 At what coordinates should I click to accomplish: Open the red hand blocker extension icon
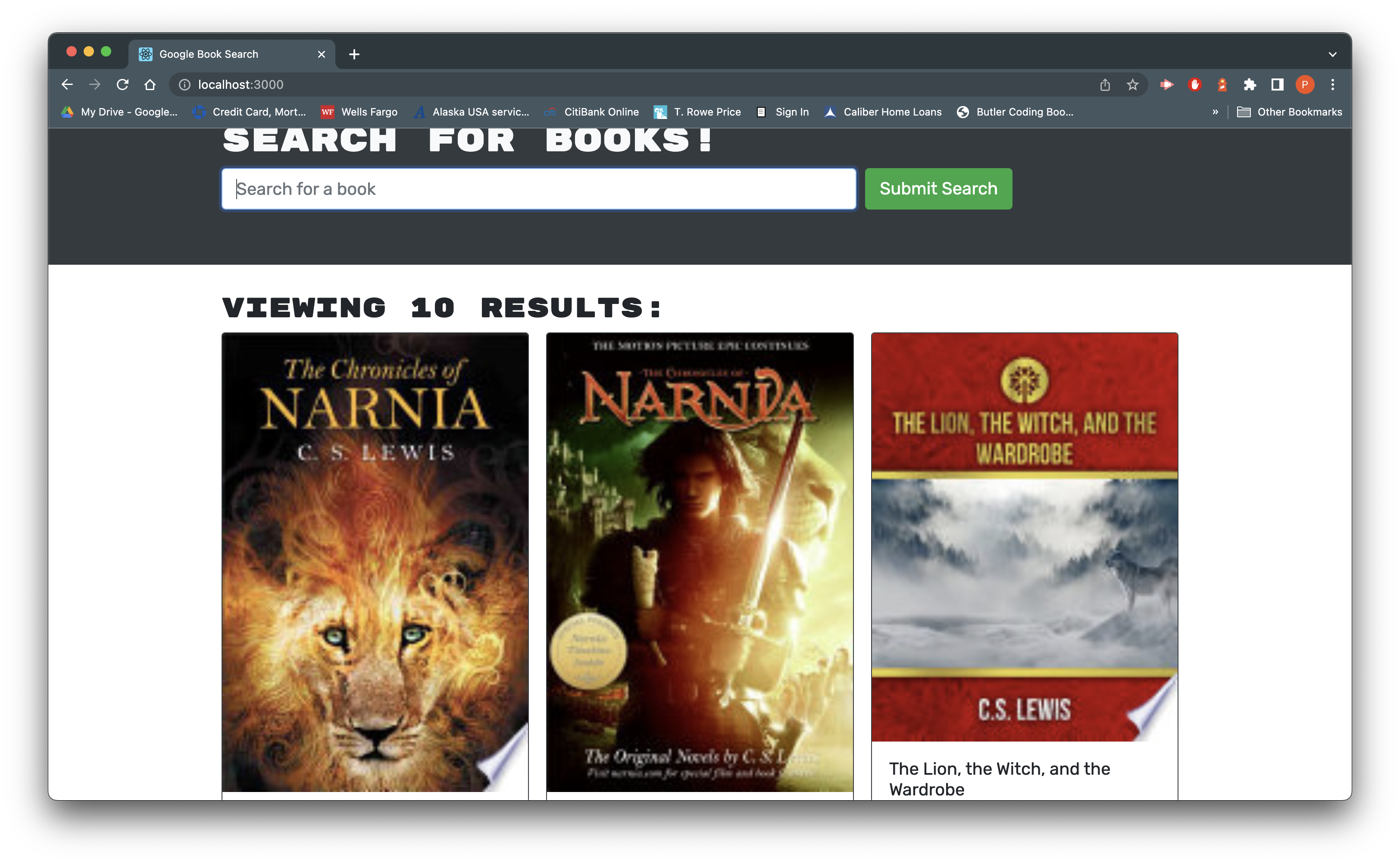click(x=1194, y=85)
